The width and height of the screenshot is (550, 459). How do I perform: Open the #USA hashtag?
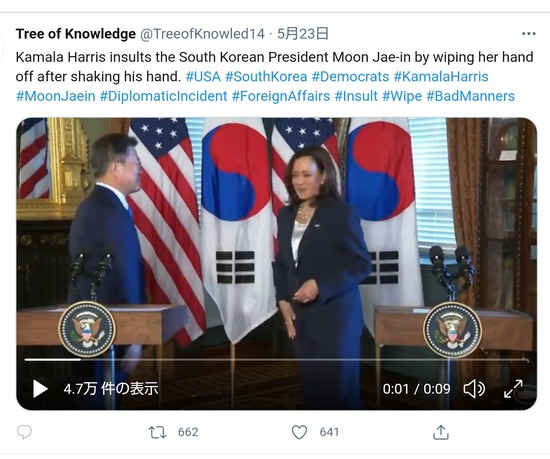(x=203, y=76)
